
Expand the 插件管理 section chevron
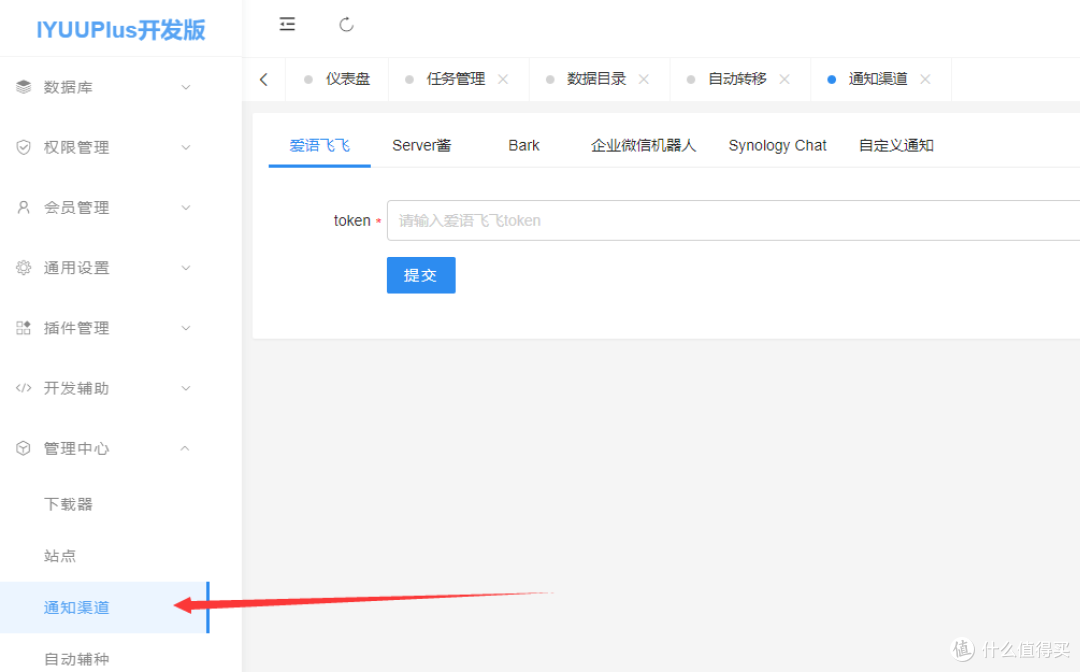185,327
